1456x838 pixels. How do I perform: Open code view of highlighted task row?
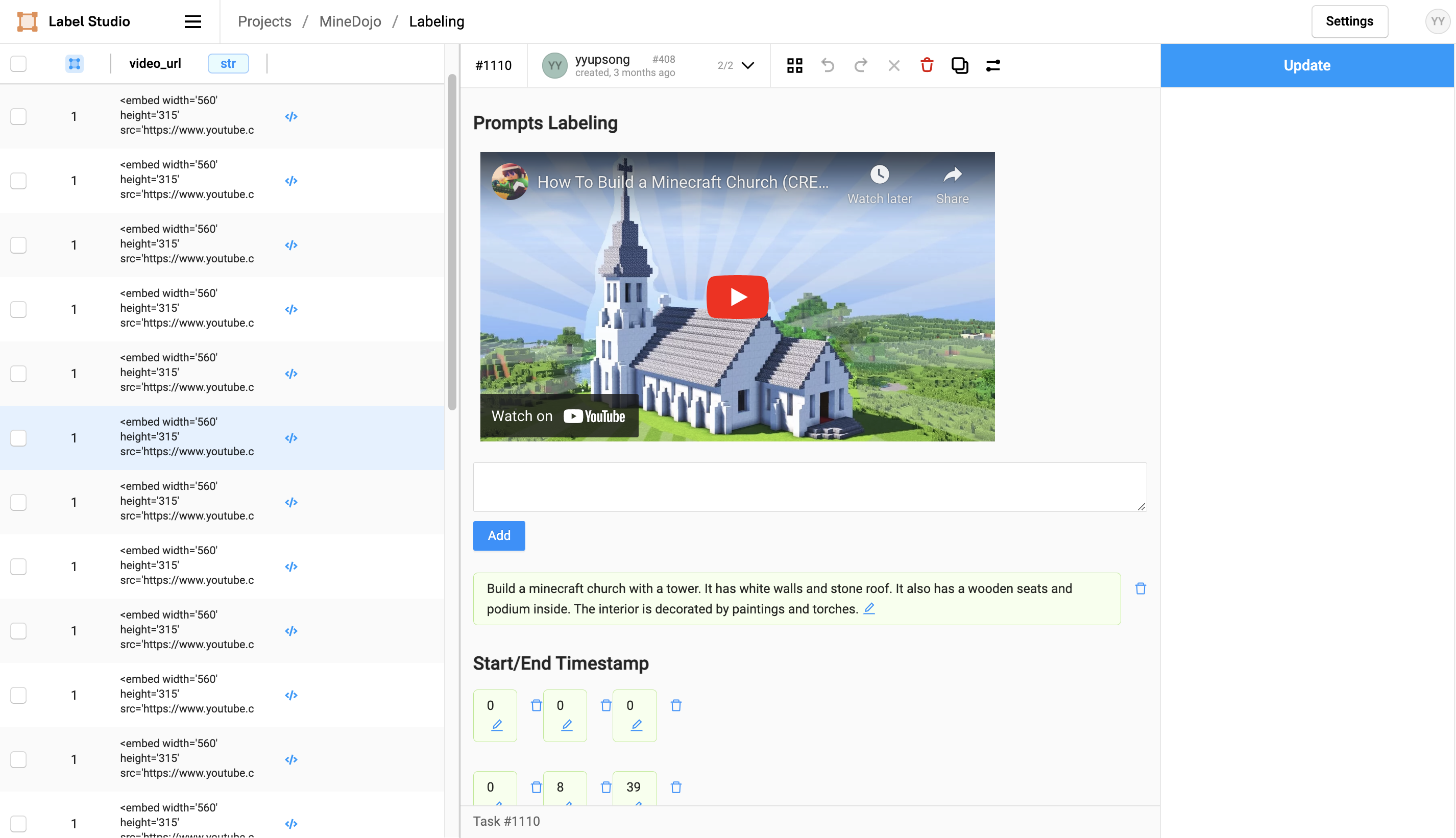coord(292,438)
